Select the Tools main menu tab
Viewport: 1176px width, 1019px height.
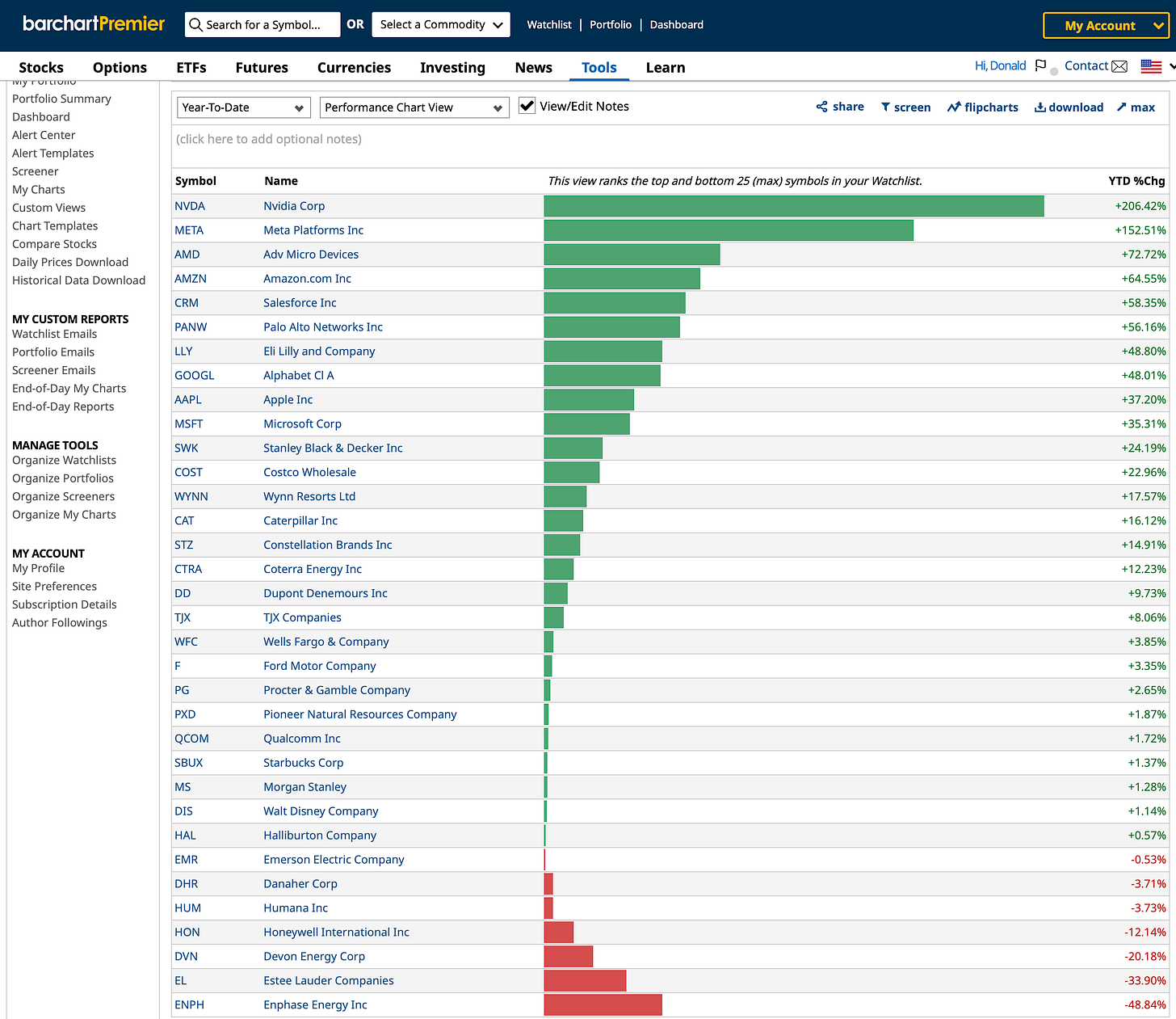599,68
